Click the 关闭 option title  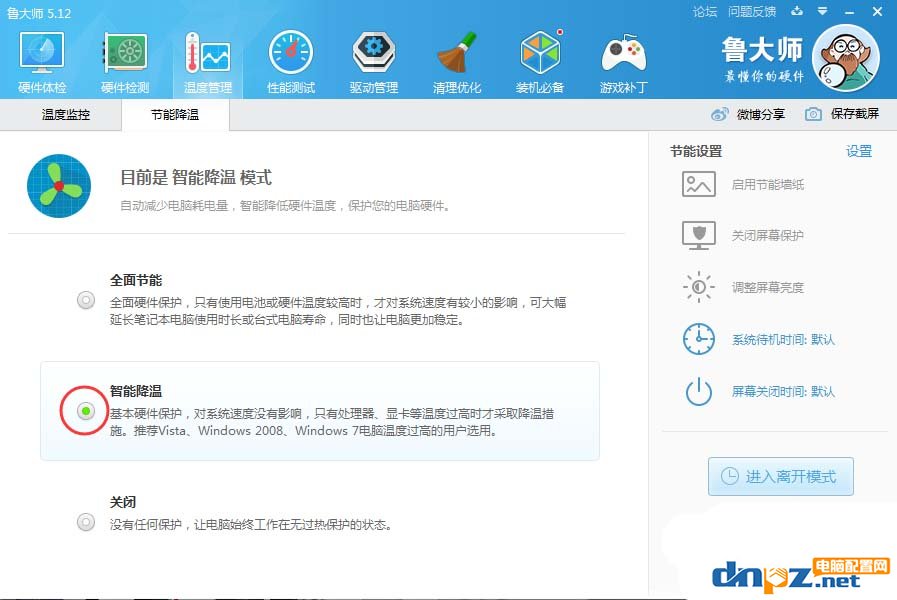tap(123, 502)
